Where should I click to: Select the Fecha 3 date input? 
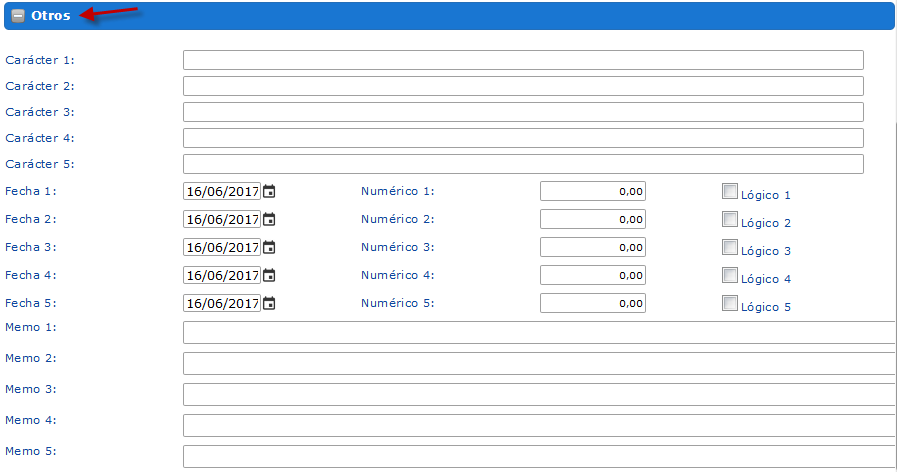[x=222, y=247]
